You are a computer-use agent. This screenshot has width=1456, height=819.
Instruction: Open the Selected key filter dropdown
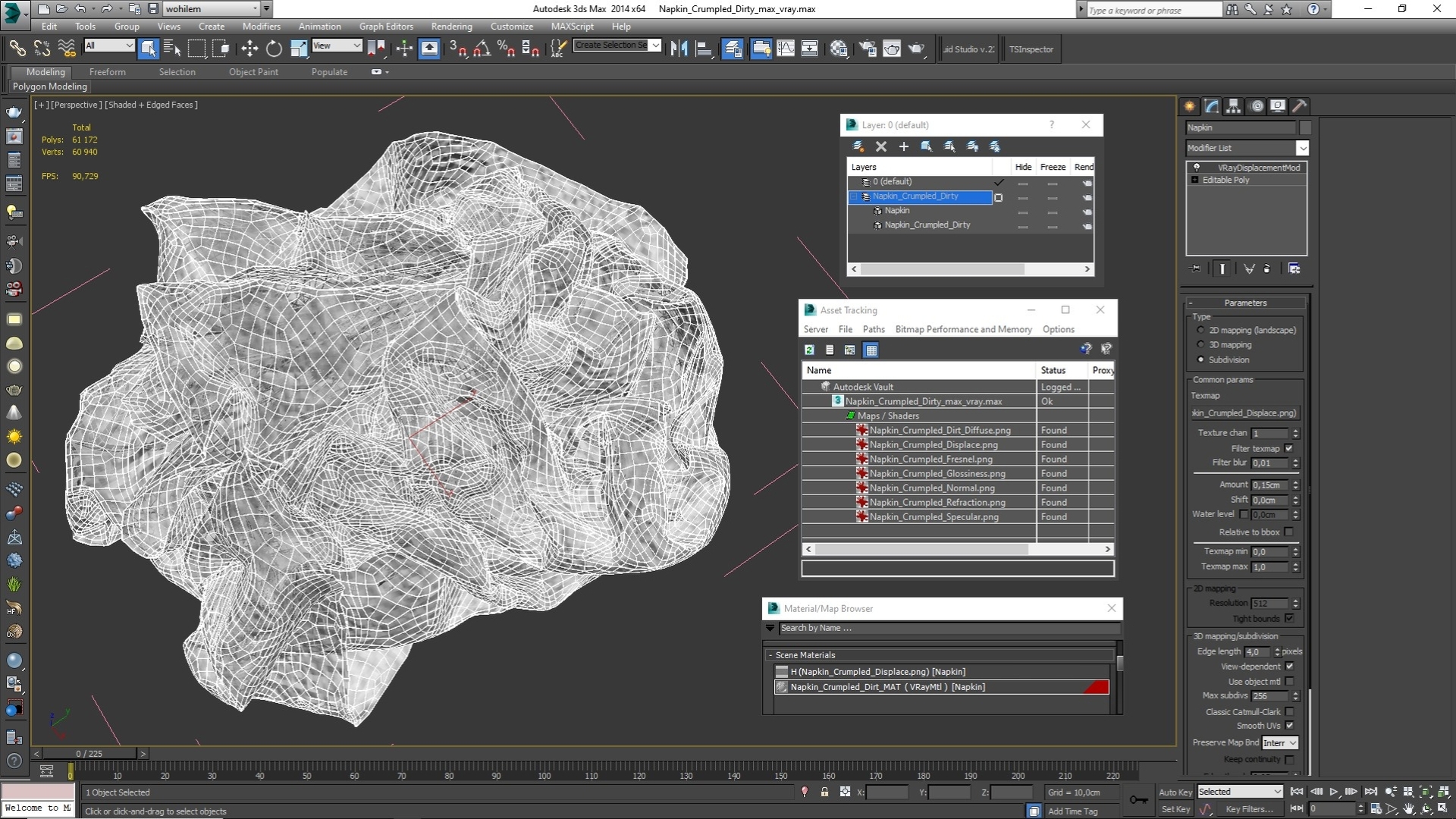(1240, 792)
